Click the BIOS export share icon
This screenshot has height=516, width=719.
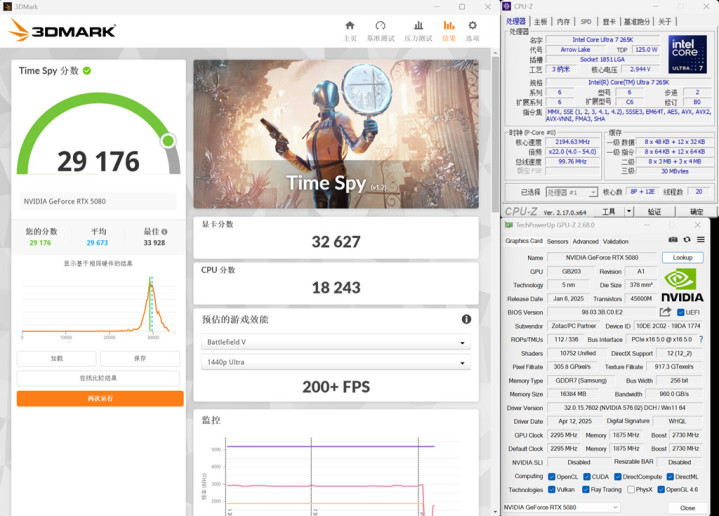click(x=665, y=312)
